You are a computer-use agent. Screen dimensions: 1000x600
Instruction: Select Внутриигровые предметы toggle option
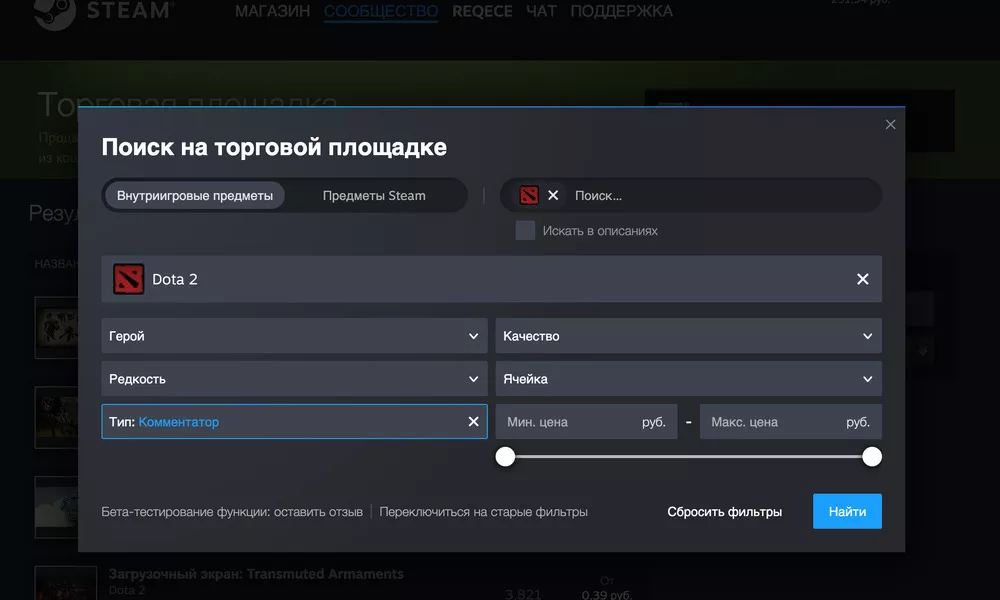click(195, 195)
